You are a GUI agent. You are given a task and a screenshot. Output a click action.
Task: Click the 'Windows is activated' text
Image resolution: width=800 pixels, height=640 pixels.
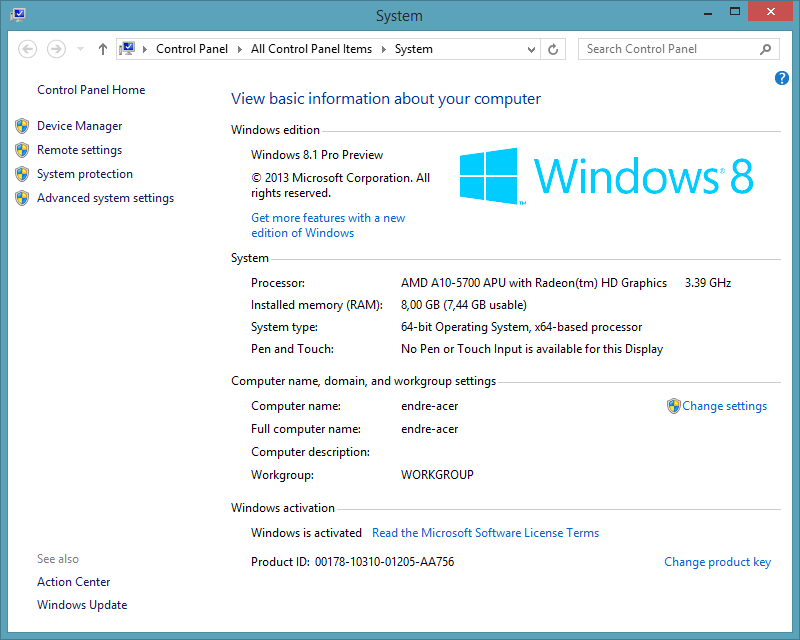(306, 533)
